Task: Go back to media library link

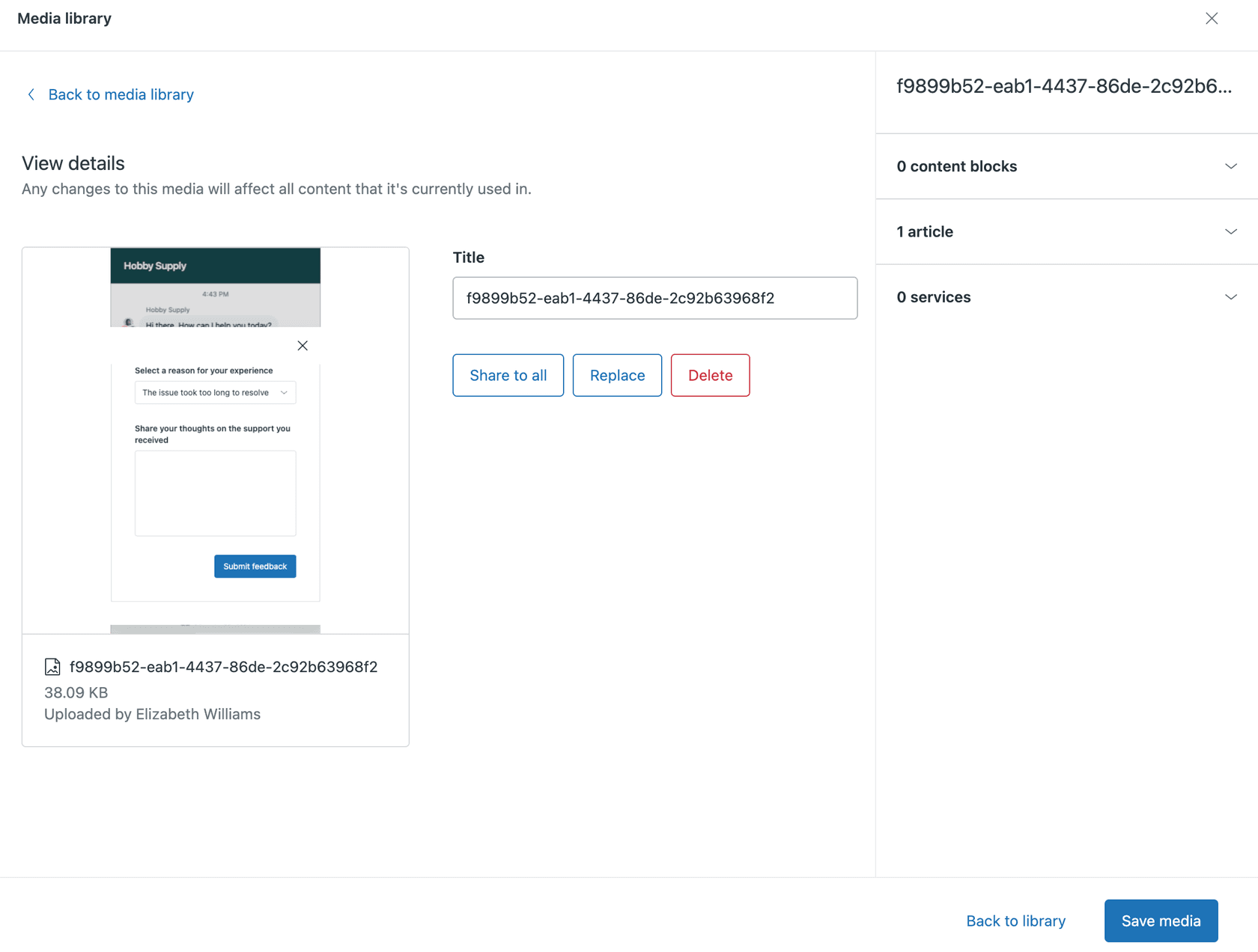Action: click(121, 94)
